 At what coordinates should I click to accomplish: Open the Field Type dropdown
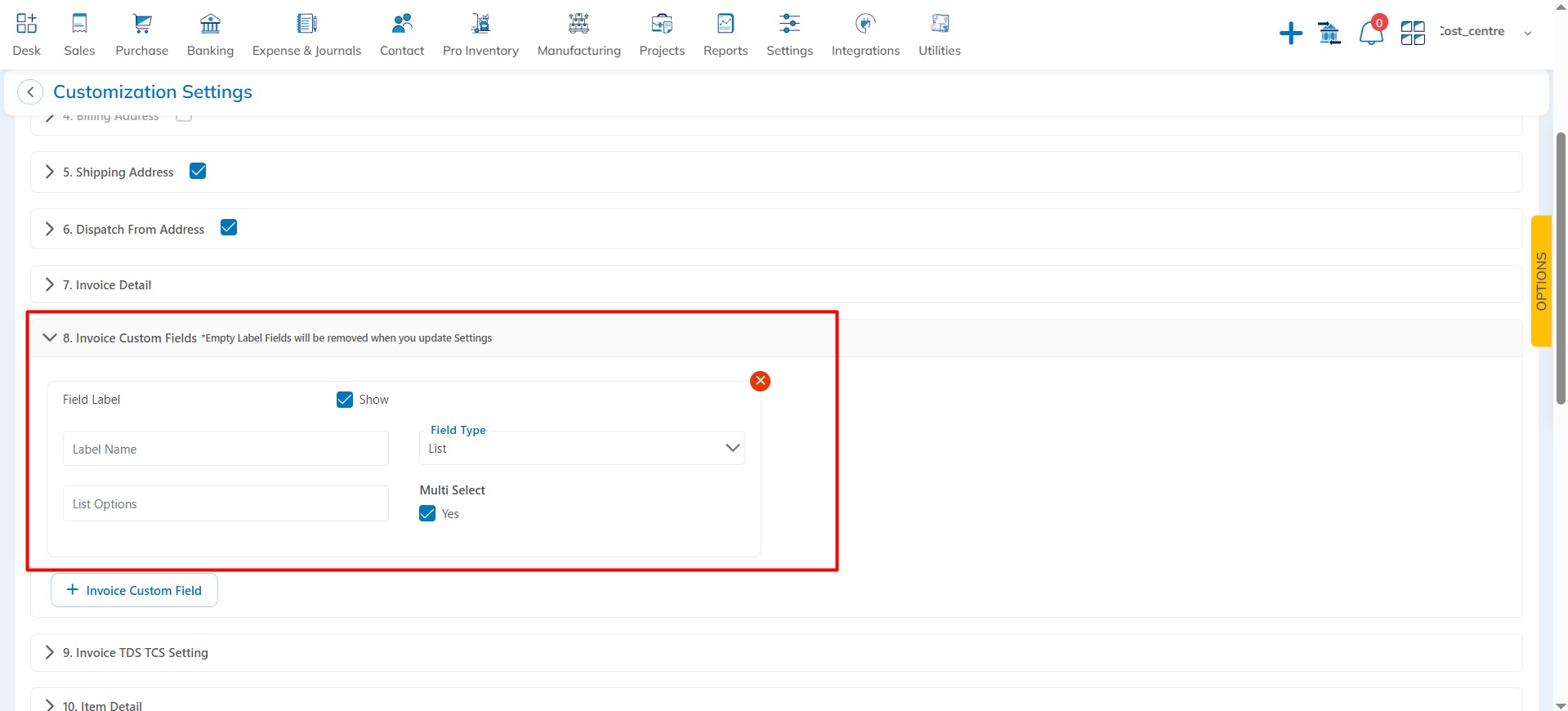coord(581,448)
